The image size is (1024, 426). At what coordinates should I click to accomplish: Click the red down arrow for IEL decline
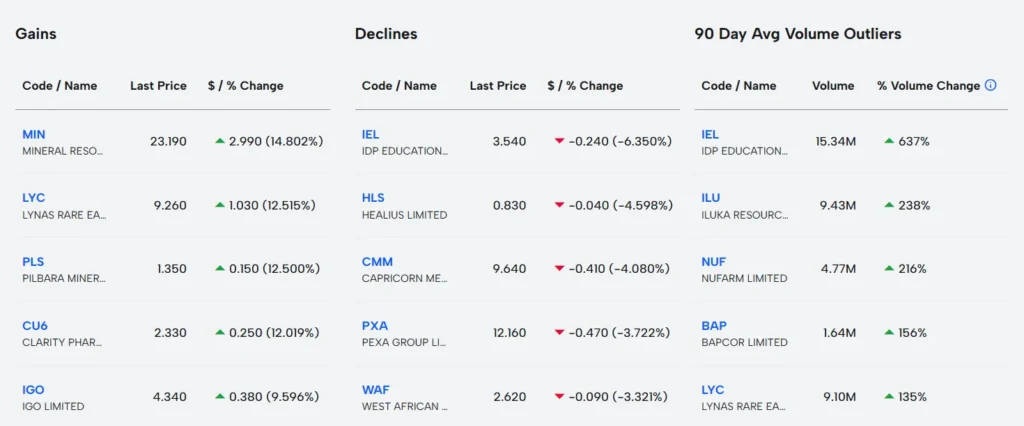[560, 142]
